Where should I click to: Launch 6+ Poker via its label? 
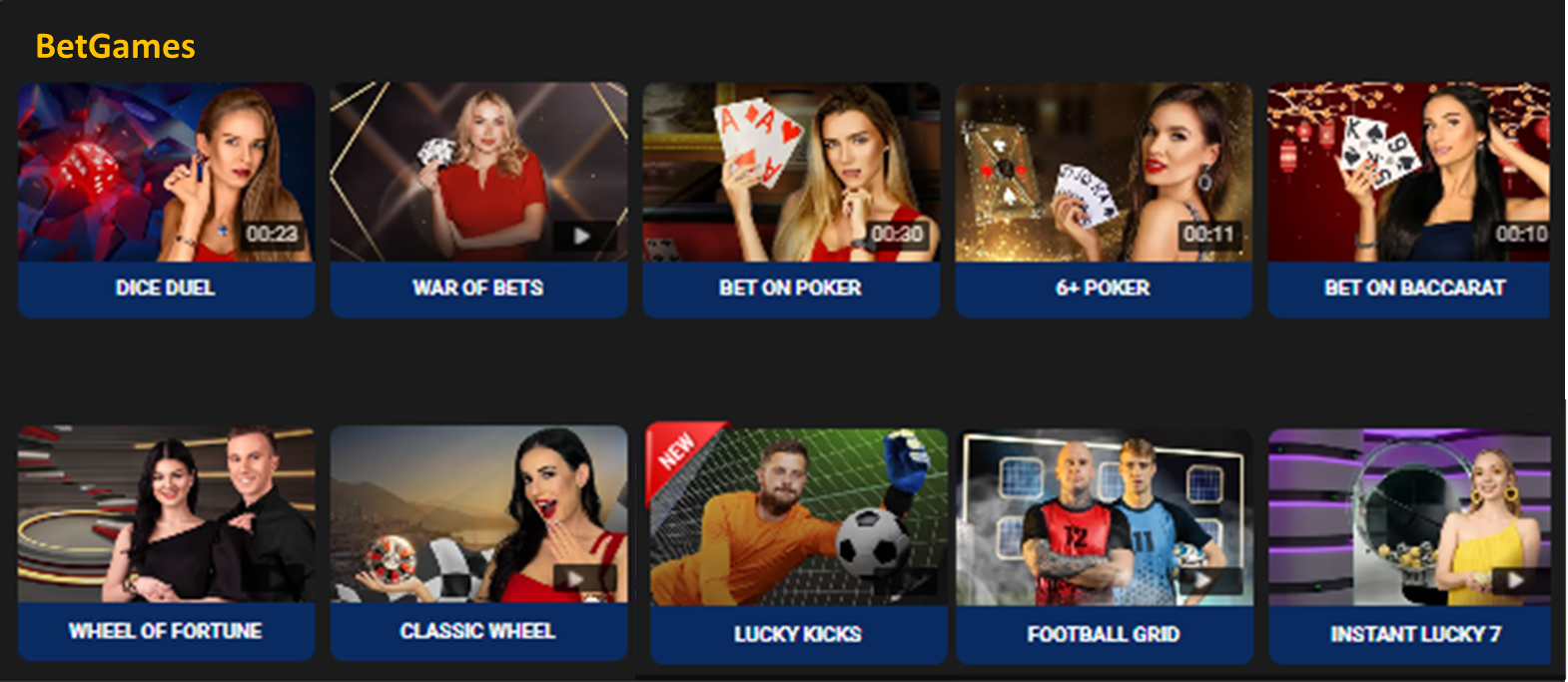[1104, 288]
